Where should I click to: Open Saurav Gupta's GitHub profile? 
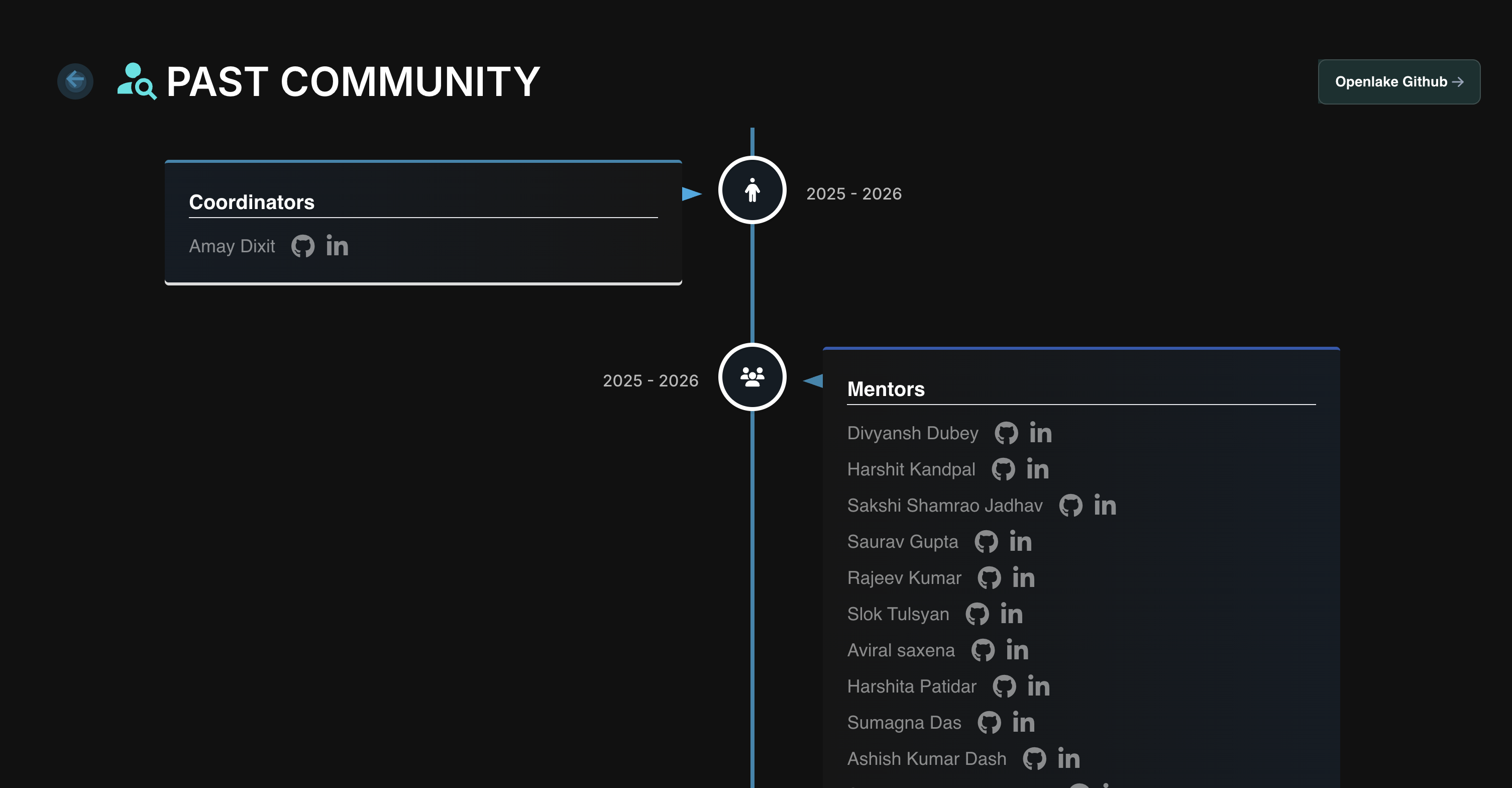click(x=986, y=542)
